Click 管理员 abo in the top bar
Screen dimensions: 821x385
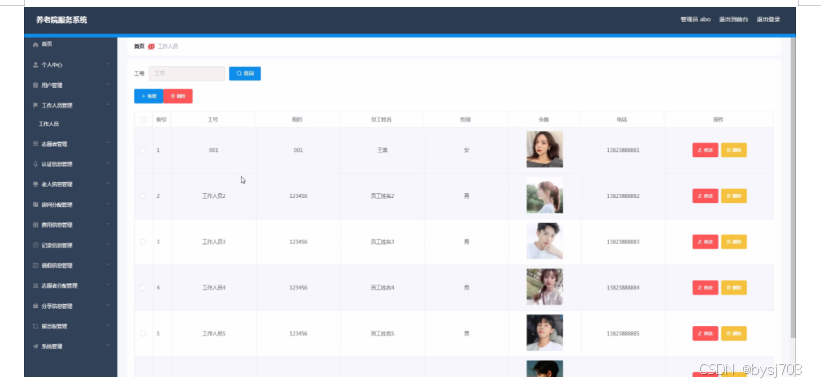pos(695,19)
